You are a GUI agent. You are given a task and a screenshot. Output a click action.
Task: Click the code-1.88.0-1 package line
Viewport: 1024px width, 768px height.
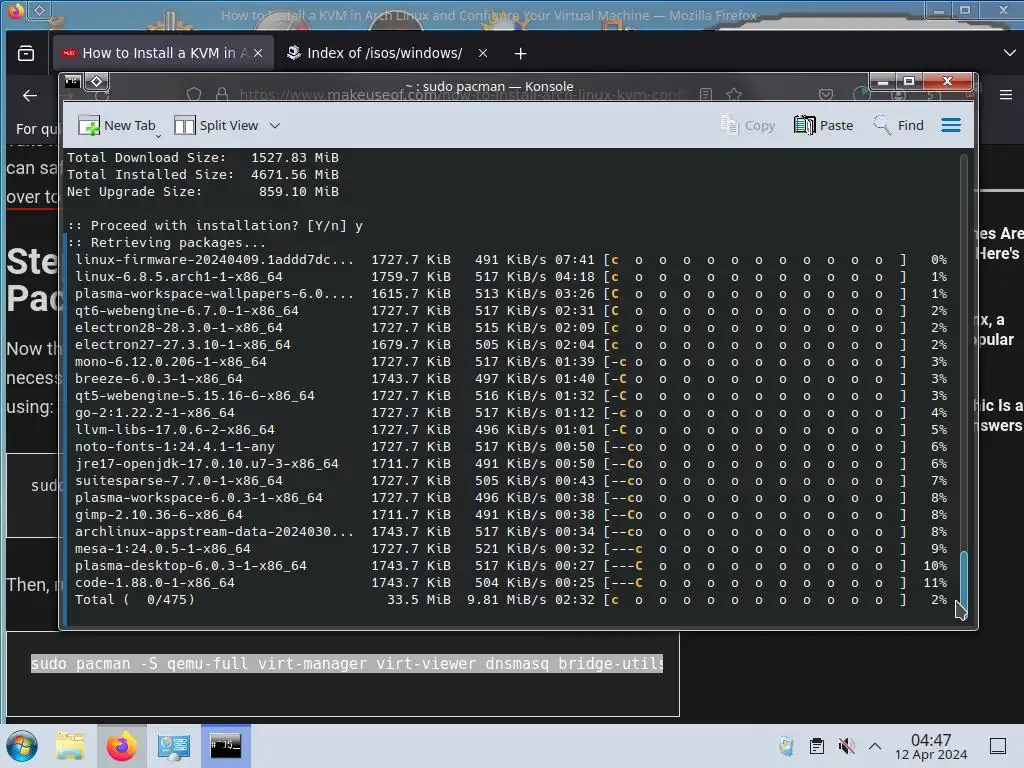[511, 583]
